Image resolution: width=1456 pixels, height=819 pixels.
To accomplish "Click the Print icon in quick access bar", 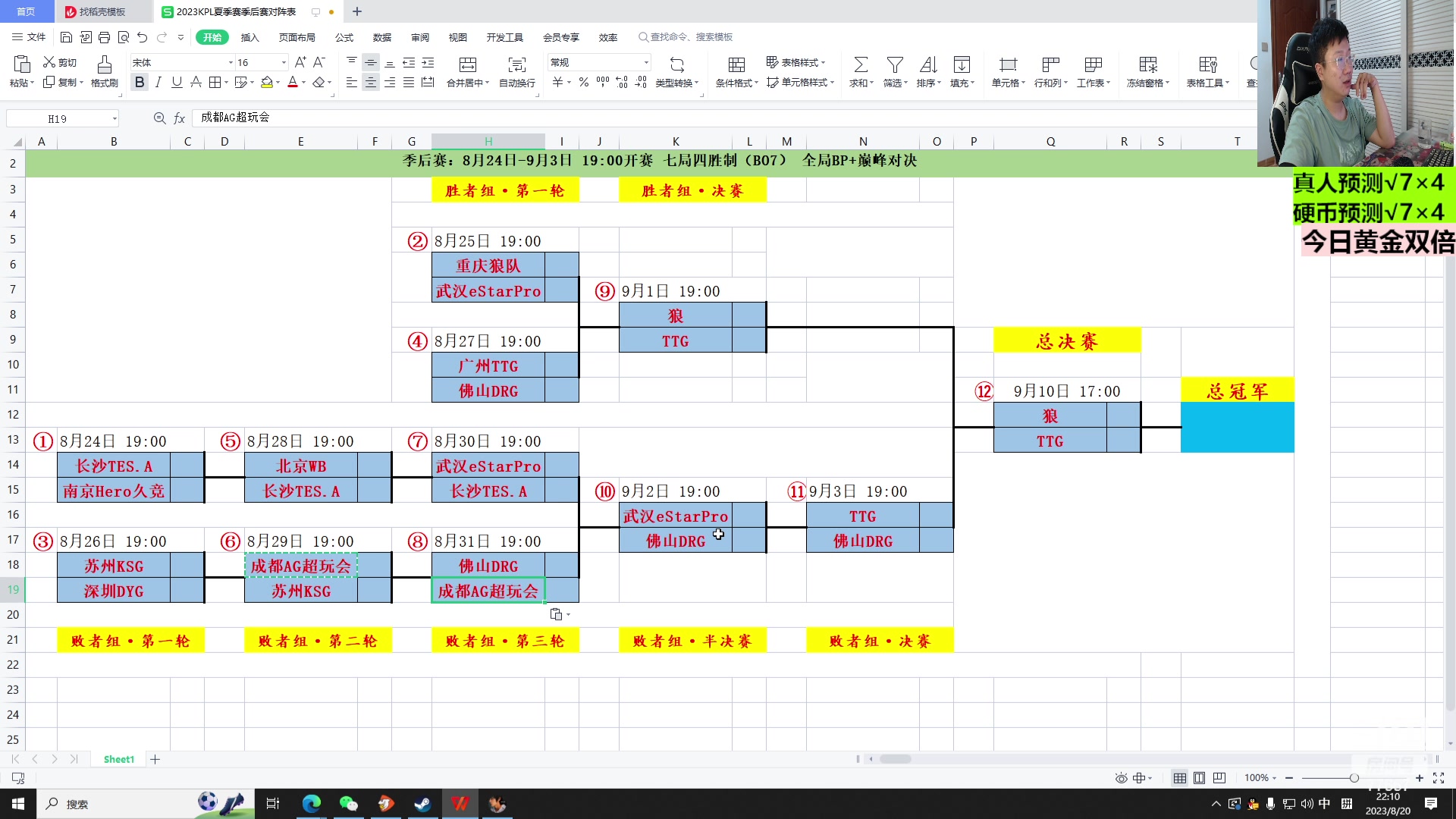I will click(104, 37).
